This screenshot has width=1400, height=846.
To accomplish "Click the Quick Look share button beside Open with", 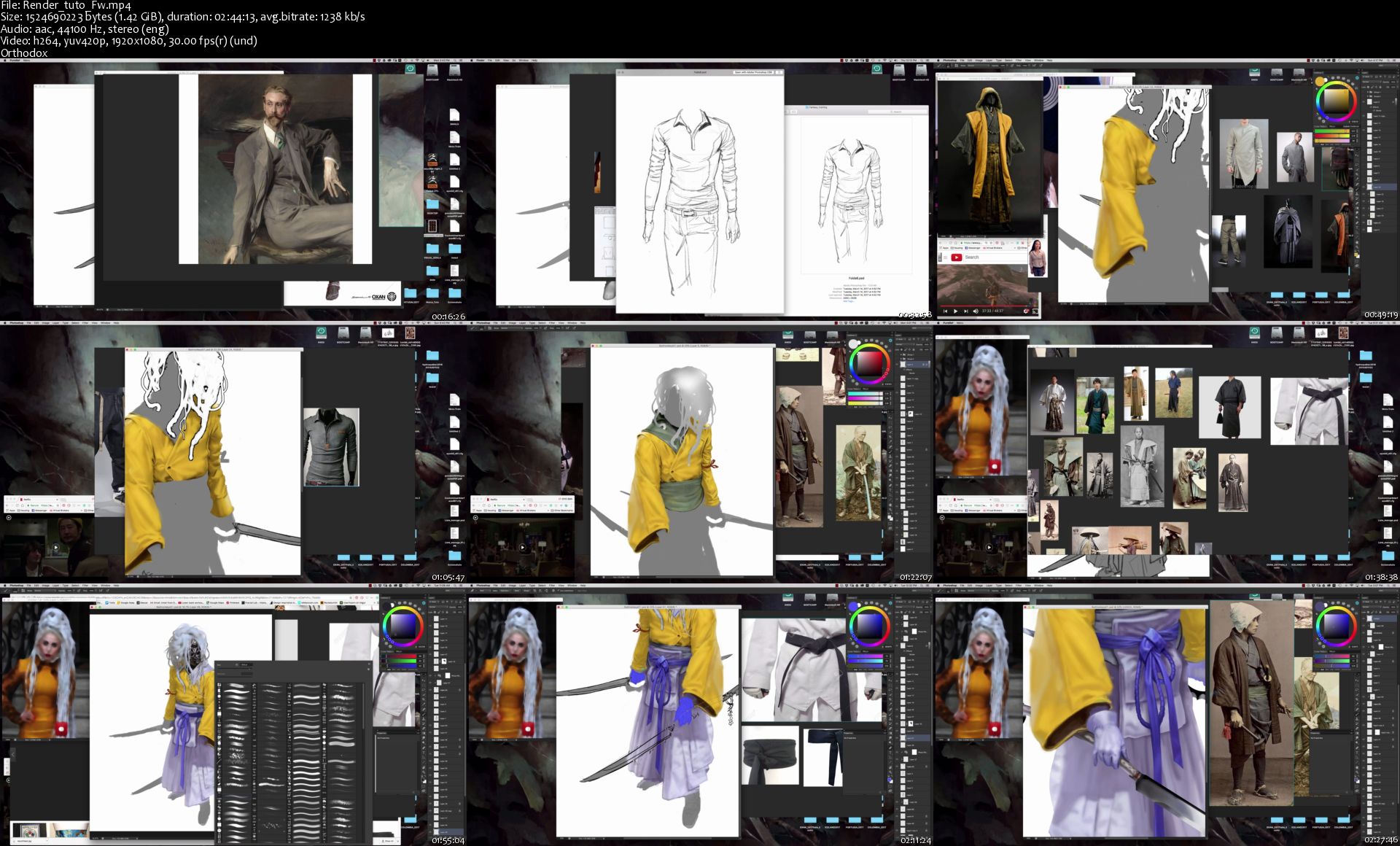I will tap(779, 72).
